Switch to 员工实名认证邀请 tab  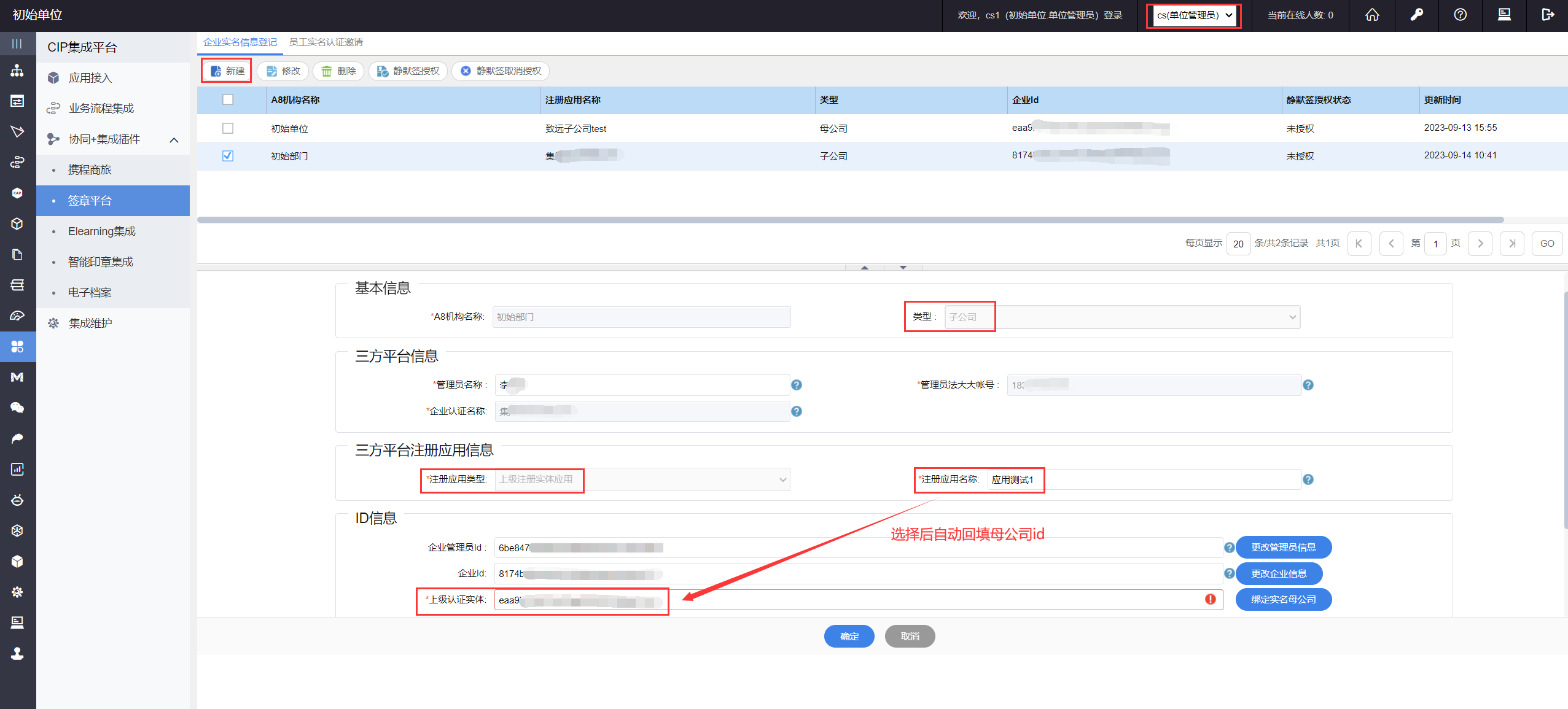(326, 42)
